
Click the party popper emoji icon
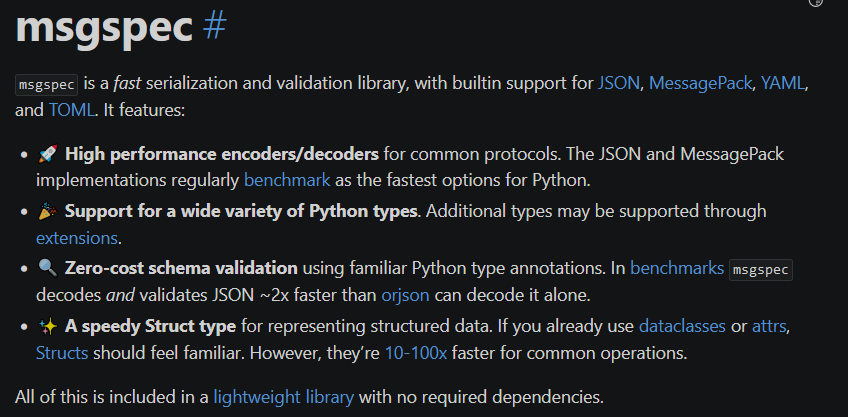coord(46,212)
